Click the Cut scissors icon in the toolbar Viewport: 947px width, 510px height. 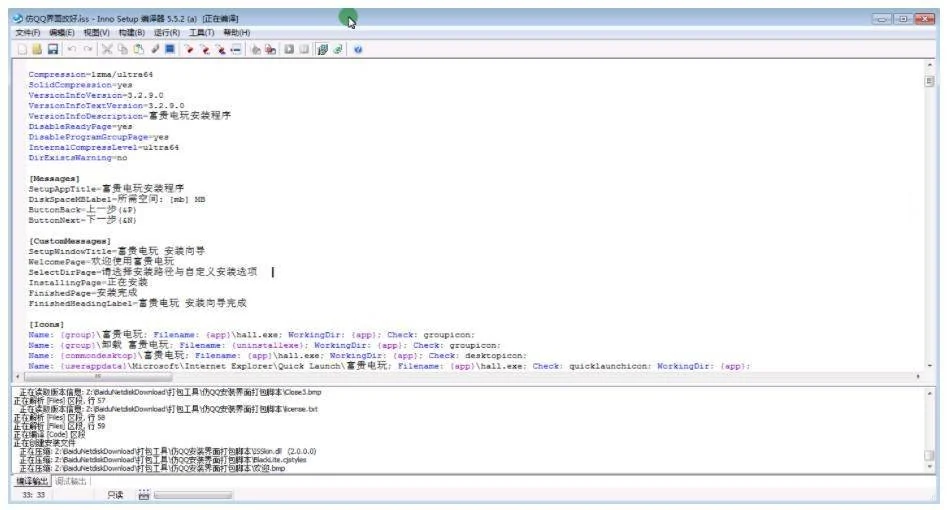point(107,49)
